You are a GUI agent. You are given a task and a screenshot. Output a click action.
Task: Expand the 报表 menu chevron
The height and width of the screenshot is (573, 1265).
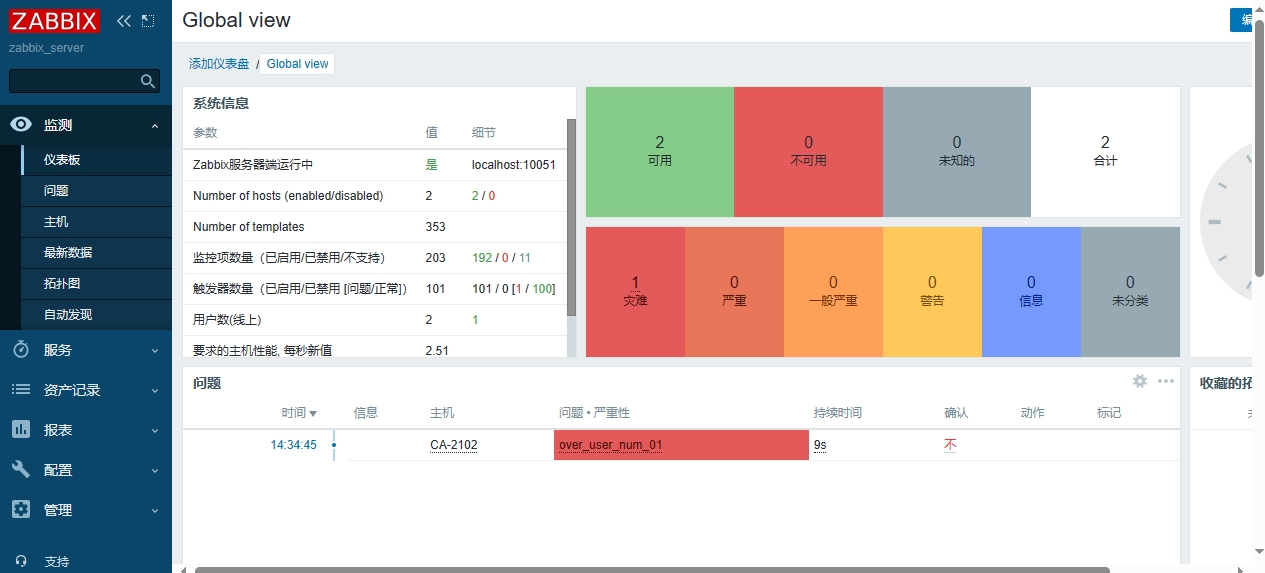[155, 430]
